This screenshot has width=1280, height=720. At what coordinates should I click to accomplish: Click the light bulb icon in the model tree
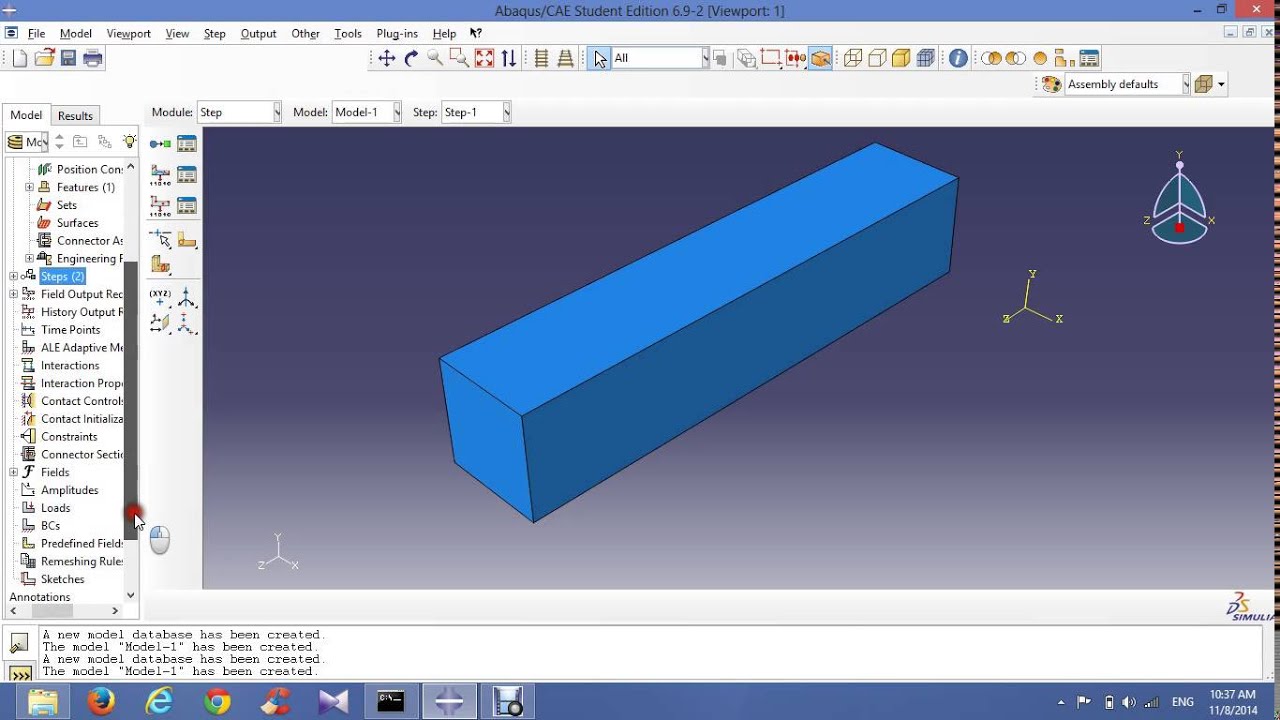(129, 142)
